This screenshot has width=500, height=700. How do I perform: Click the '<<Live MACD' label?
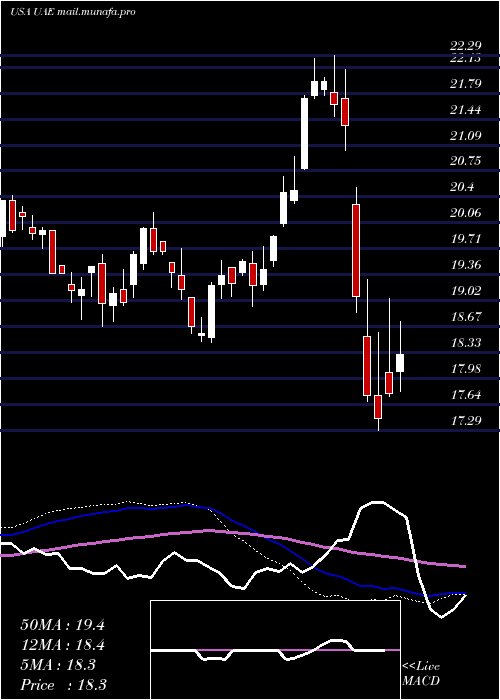coord(421,673)
